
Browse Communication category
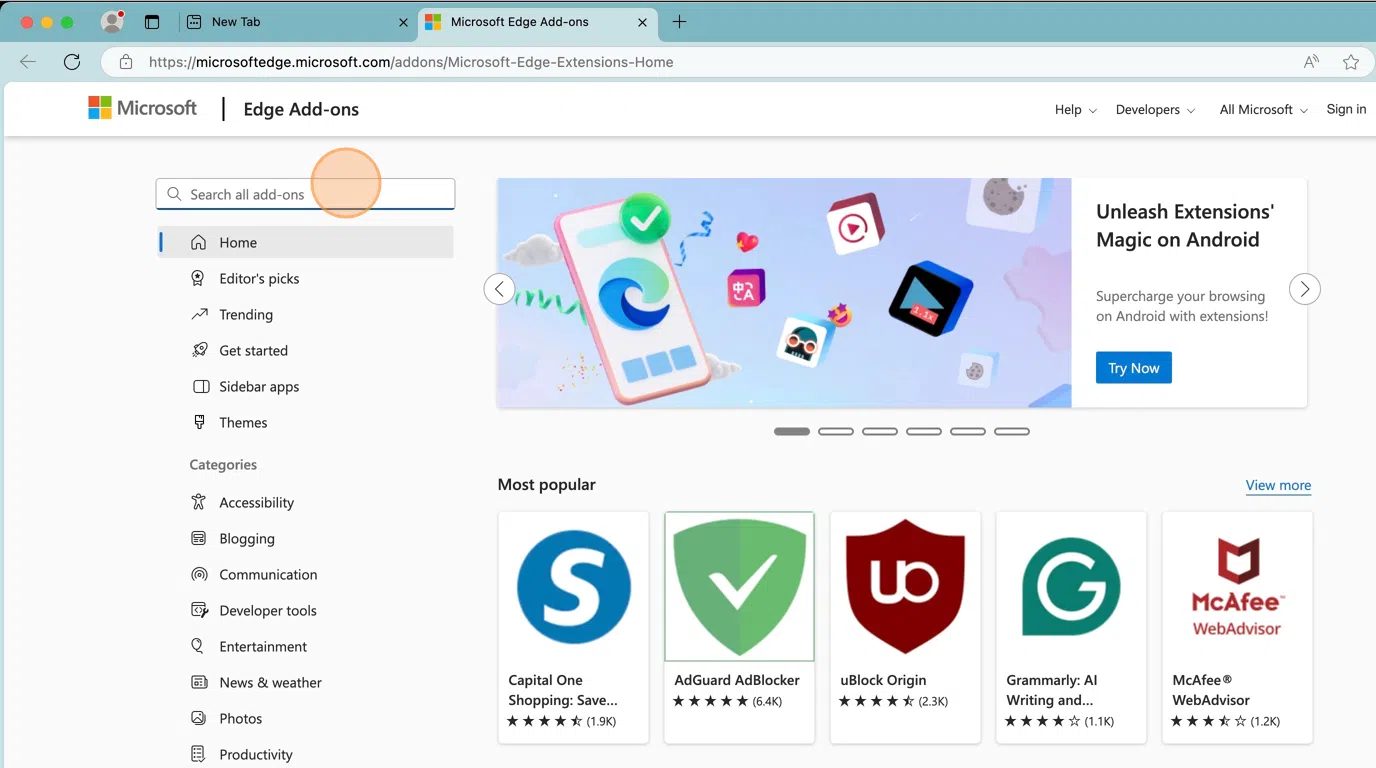[306, 574]
